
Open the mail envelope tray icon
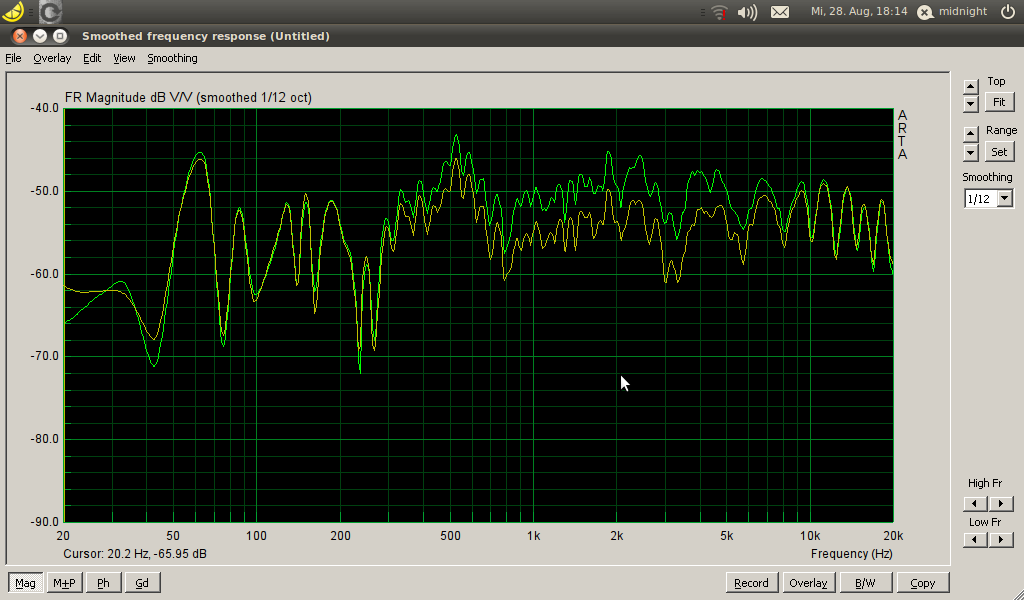click(x=780, y=12)
